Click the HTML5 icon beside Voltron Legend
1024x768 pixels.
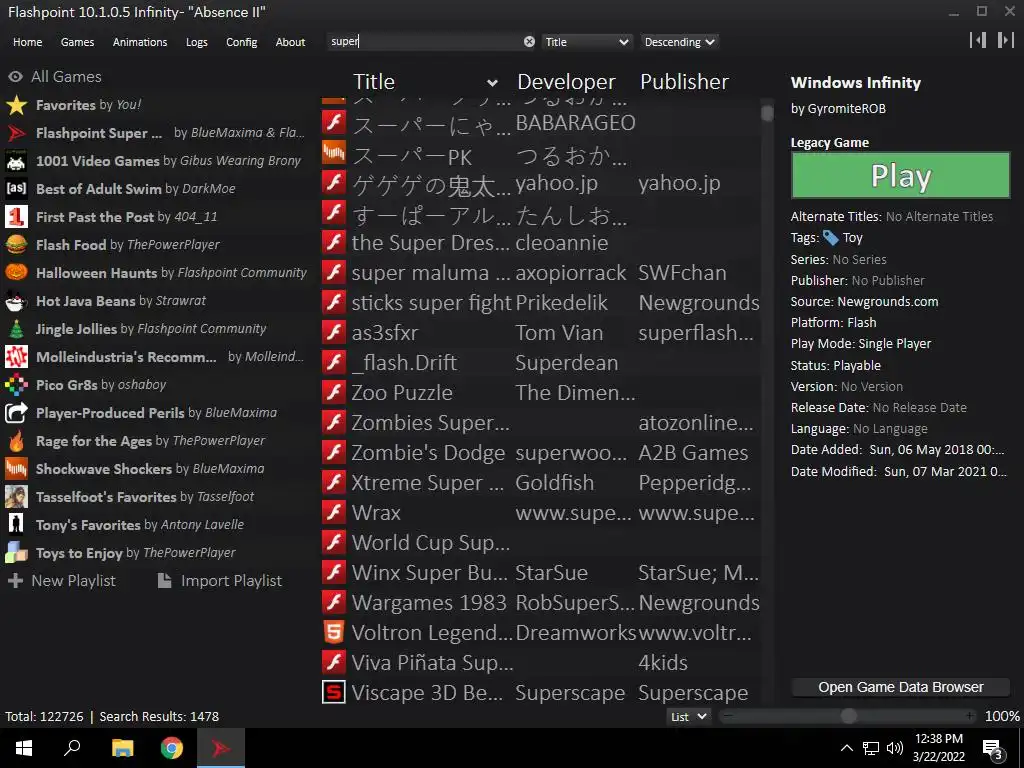coord(334,632)
